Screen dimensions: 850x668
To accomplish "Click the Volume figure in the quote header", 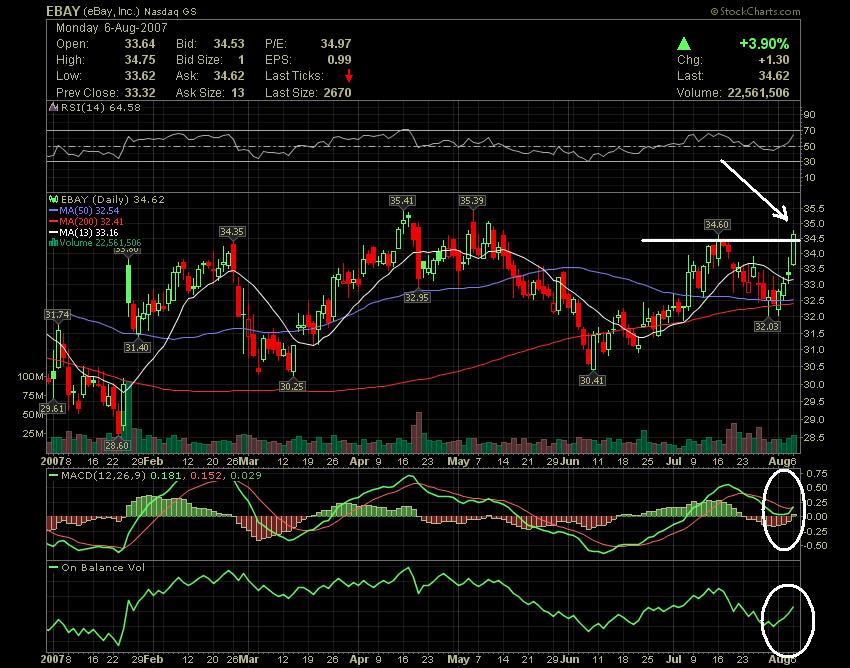I will coord(758,93).
